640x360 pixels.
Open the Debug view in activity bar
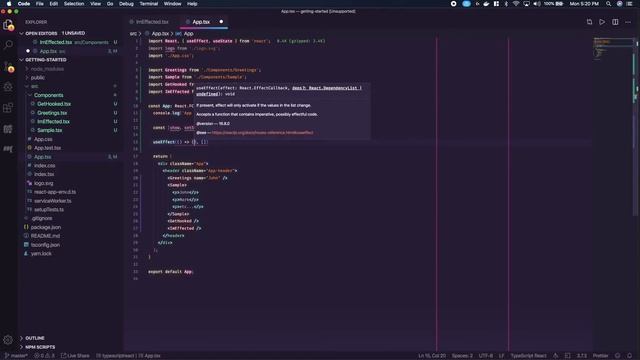pos(8,87)
